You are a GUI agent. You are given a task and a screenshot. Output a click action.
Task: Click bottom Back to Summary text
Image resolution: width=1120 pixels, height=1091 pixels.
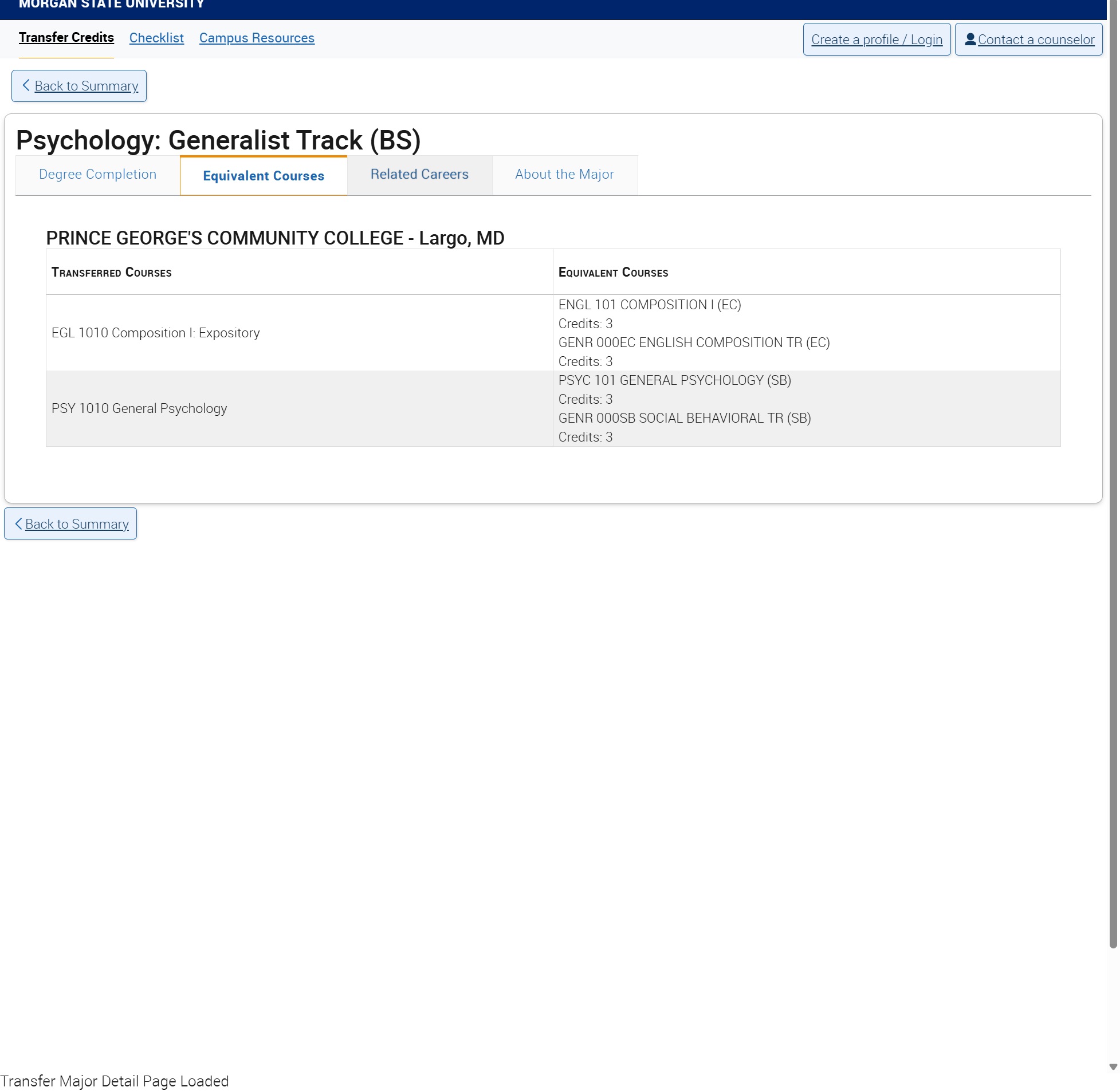click(x=77, y=524)
